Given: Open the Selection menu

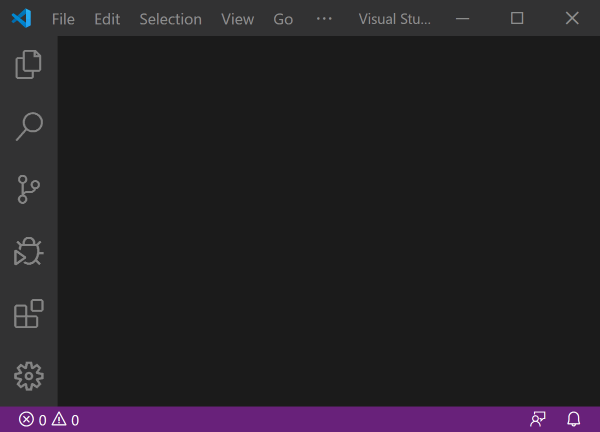Looking at the screenshot, I should pyautogui.click(x=170, y=19).
